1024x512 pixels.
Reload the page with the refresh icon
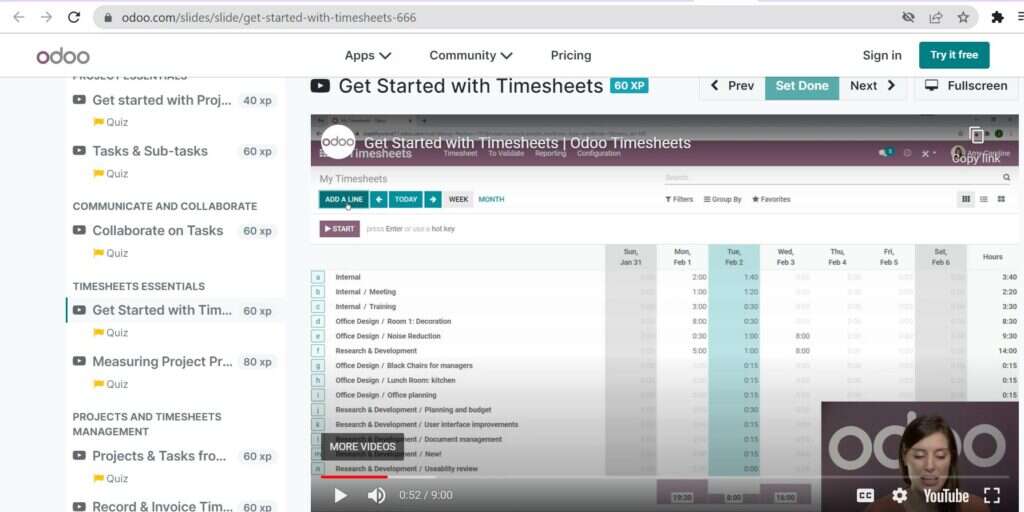[x=74, y=18]
